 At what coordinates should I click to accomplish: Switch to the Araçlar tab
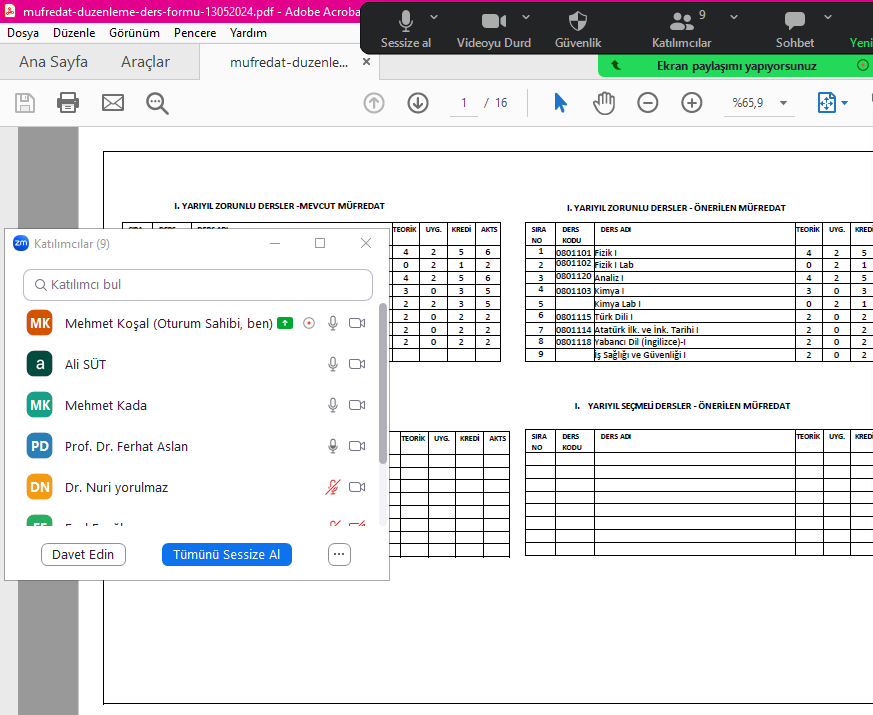coord(145,62)
